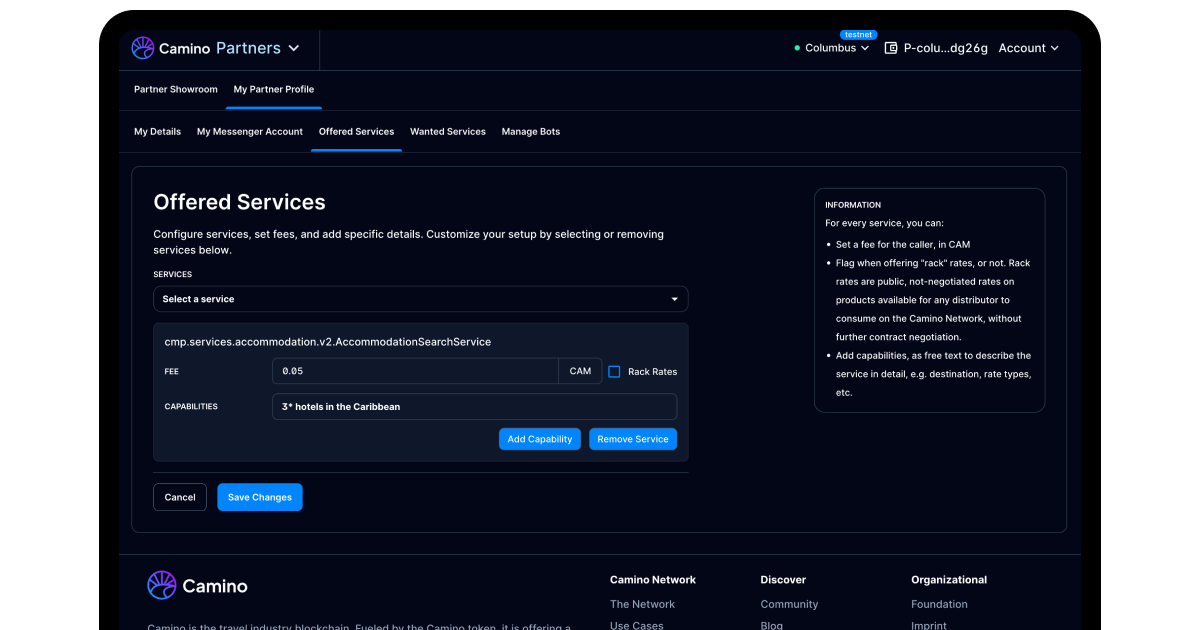
Task: Click the AccommodationSearchService service name
Action: point(328,342)
